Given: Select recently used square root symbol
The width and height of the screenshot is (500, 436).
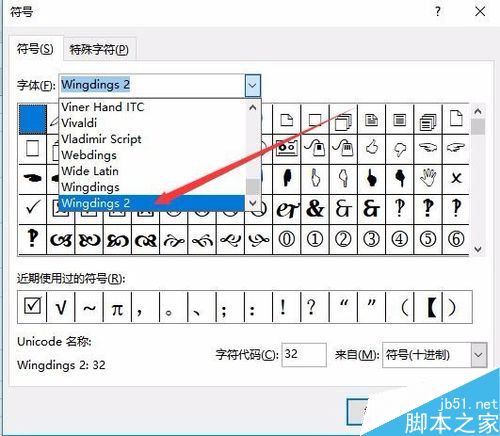Looking at the screenshot, I should 61,306.
